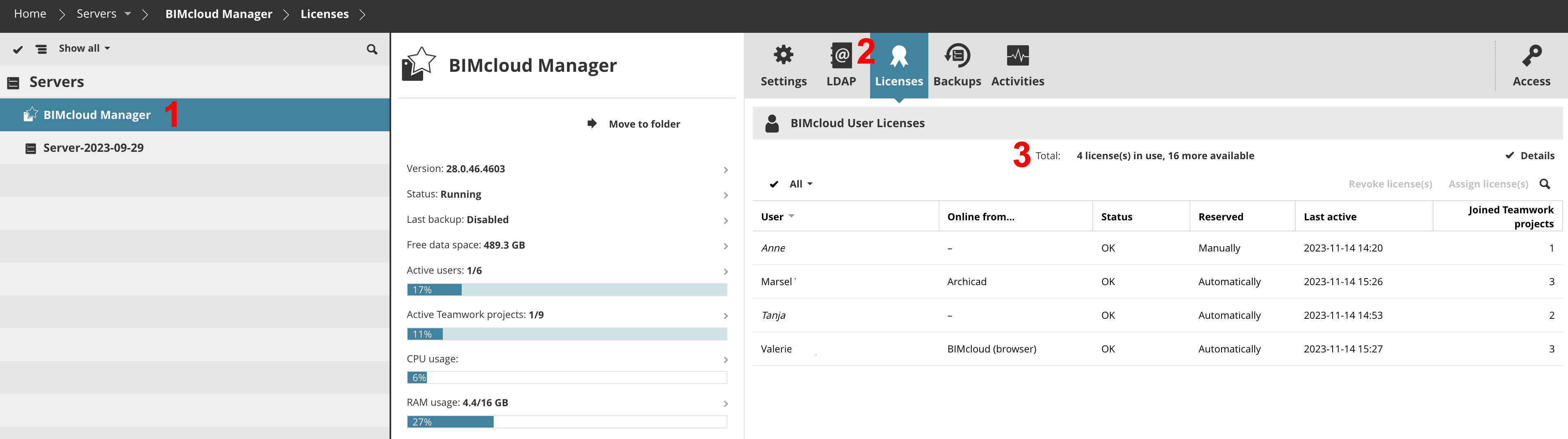1568x439 pixels.
Task: Open the Servers breadcrumb dropdown arrow
Action: coord(127,14)
